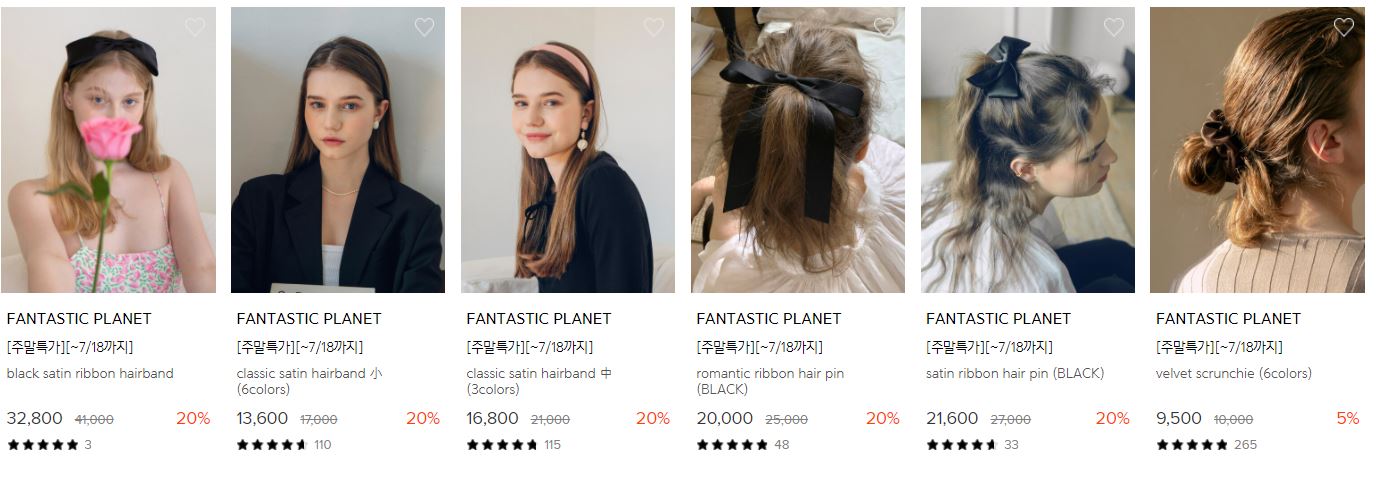This screenshot has height=483, width=1376.
Task: Click the 16,800 price of classic hairband
Action: (x=492, y=419)
